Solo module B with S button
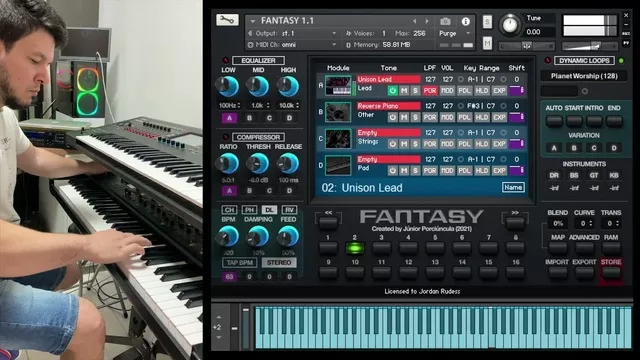This screenshot has height=360, width=640. (416, 117)
